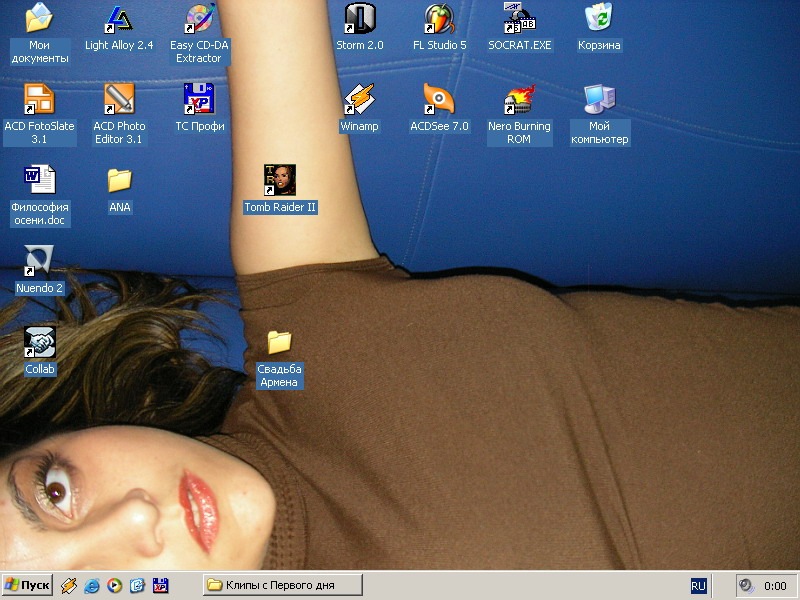This screenshot has height=600, width=800.
Task: Click the Философия осени.doc Word document
Action: [x=39, y=181]
